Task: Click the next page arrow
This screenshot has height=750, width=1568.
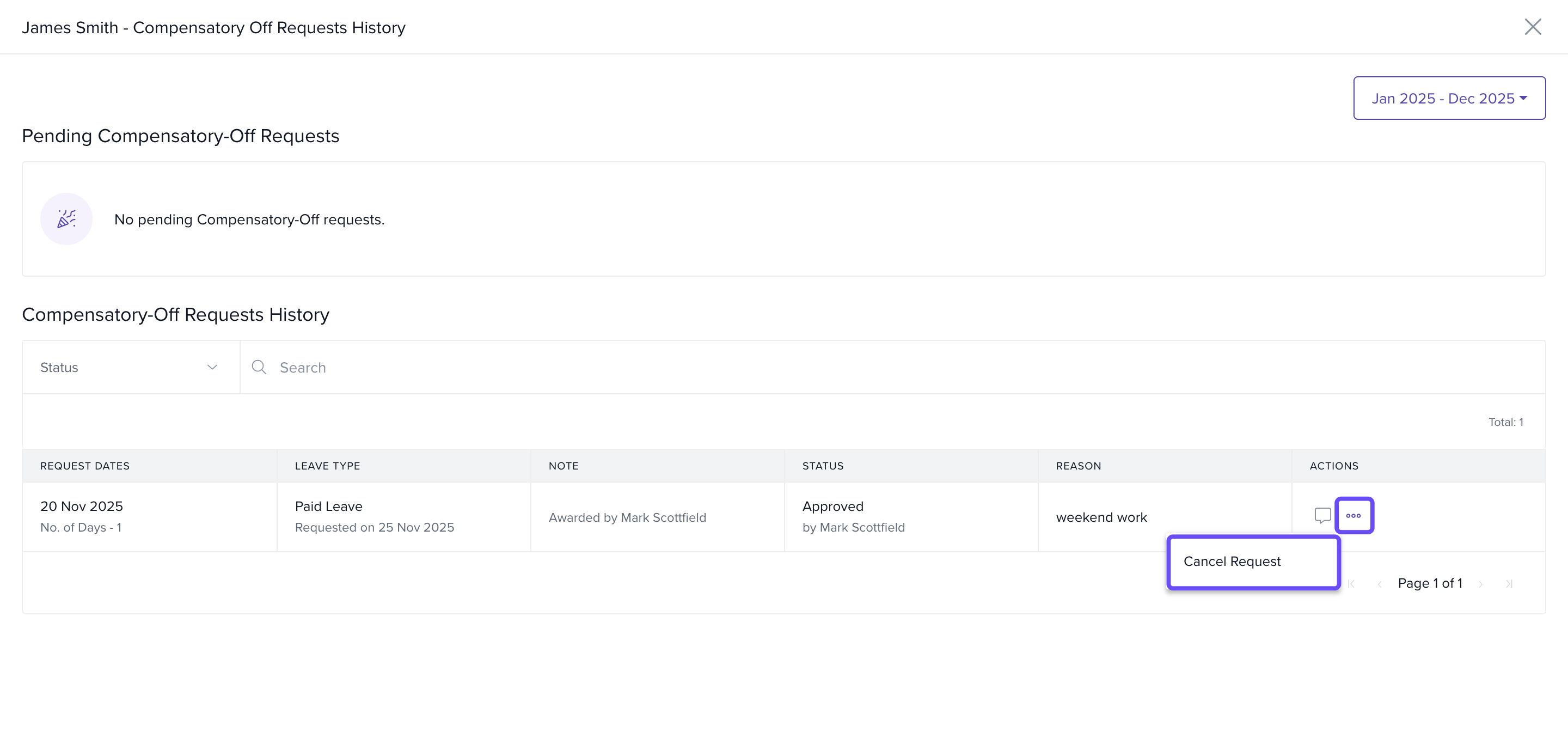Action: click(1480, 584)
